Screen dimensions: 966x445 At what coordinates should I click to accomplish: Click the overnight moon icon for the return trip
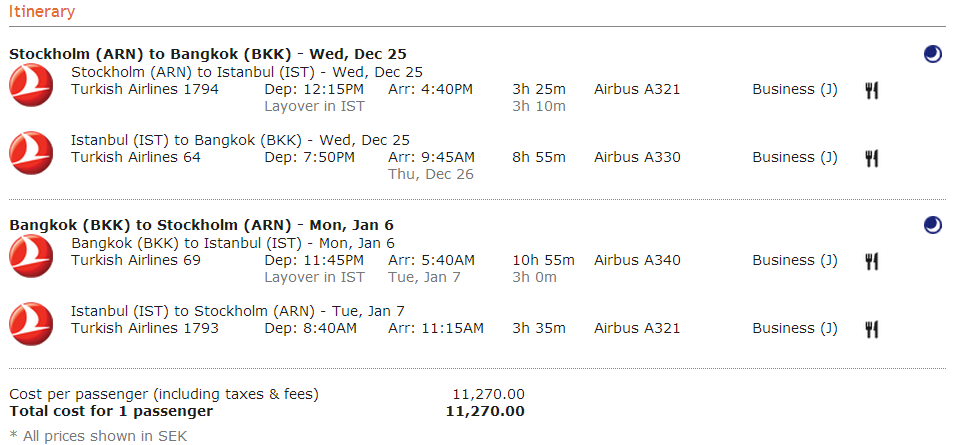(933, 225)
